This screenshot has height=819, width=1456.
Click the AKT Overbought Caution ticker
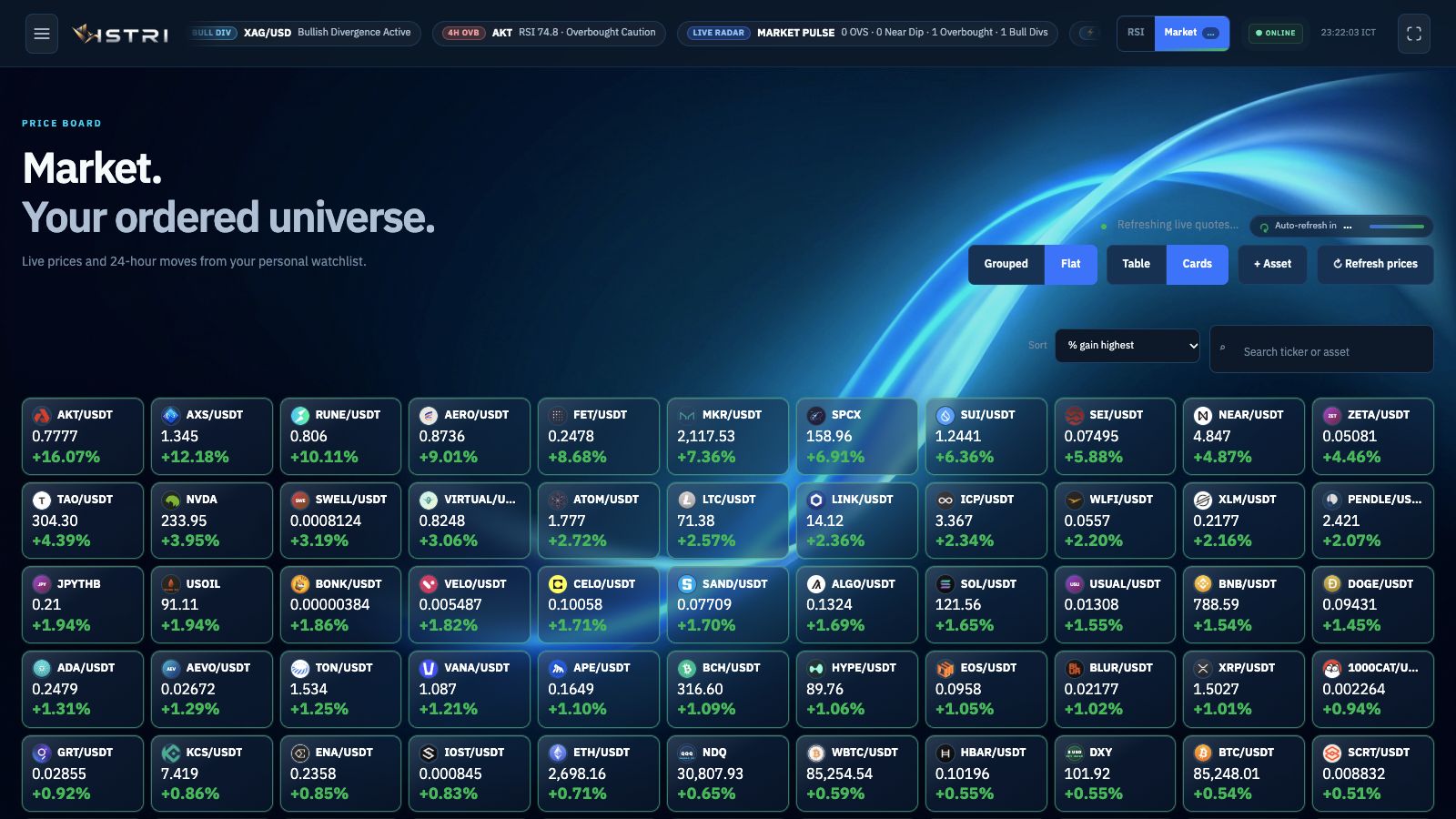click(x=549, y=33)
